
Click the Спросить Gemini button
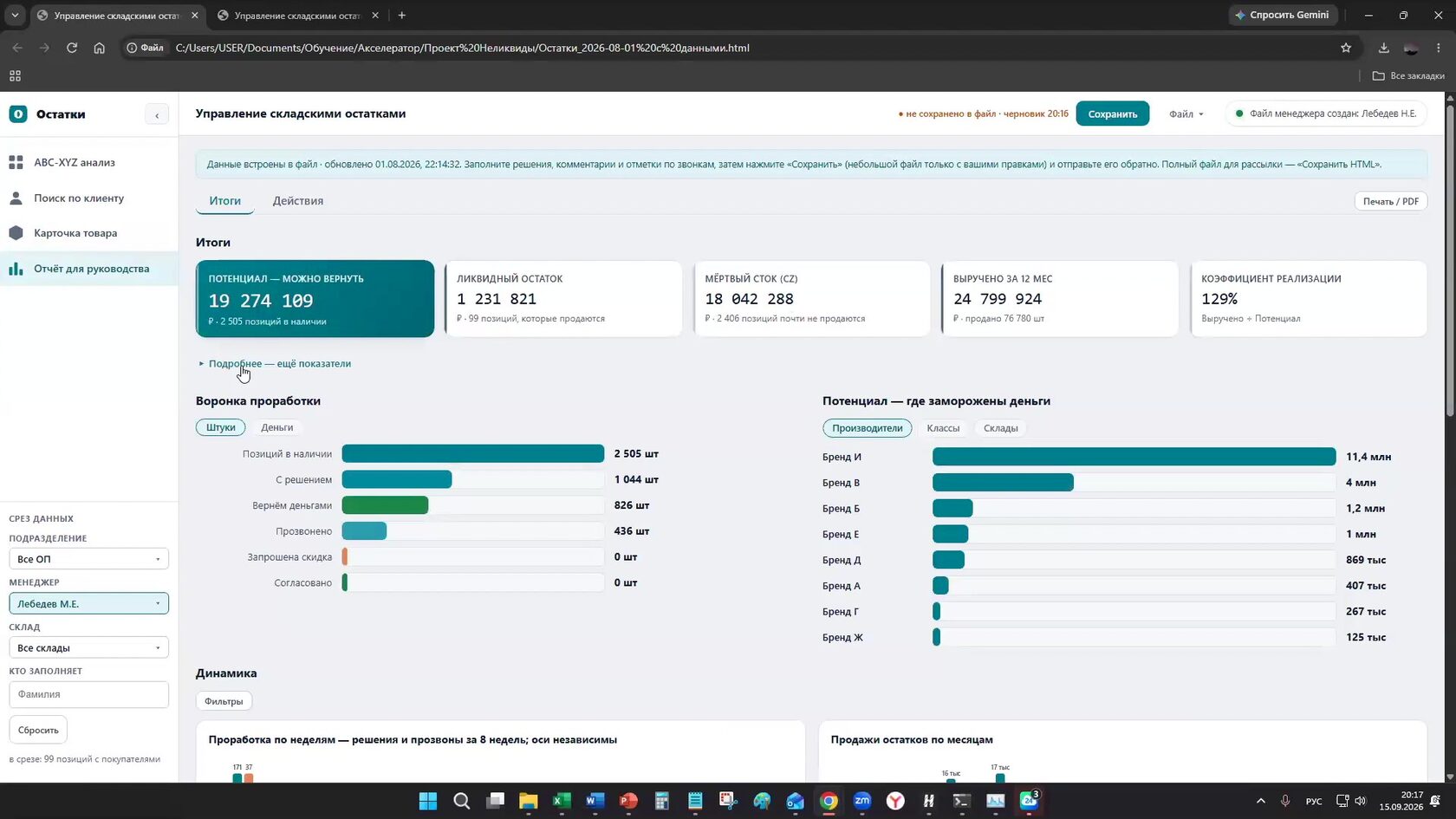[x=1283, y=15]
